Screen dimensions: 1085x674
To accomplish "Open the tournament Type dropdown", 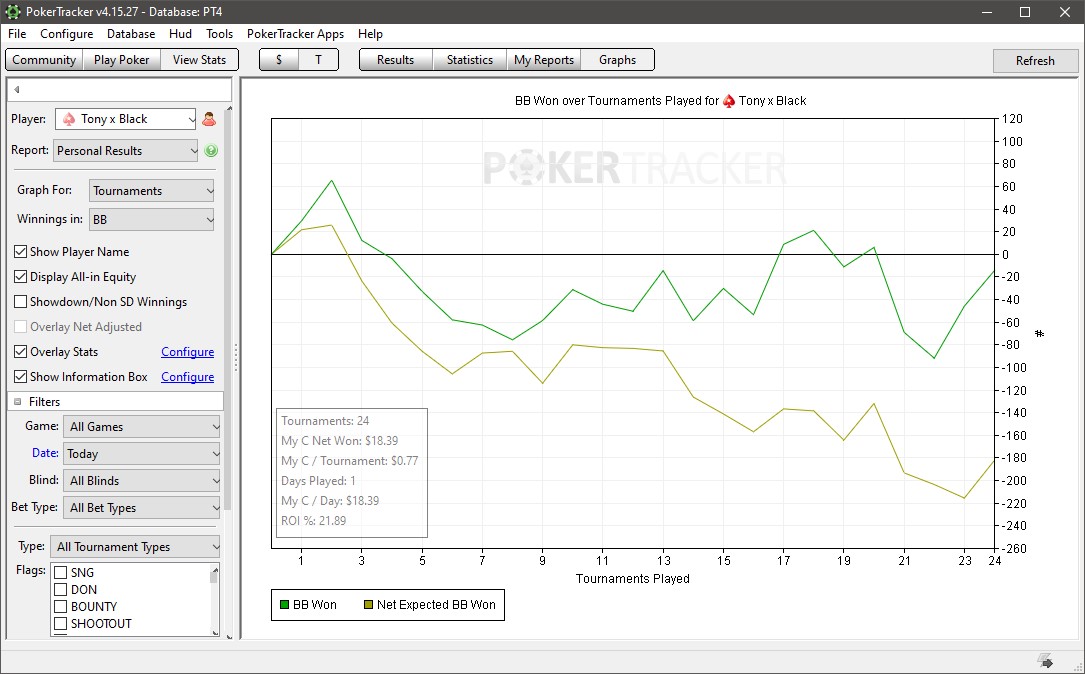I will click(x=135, y=547).
